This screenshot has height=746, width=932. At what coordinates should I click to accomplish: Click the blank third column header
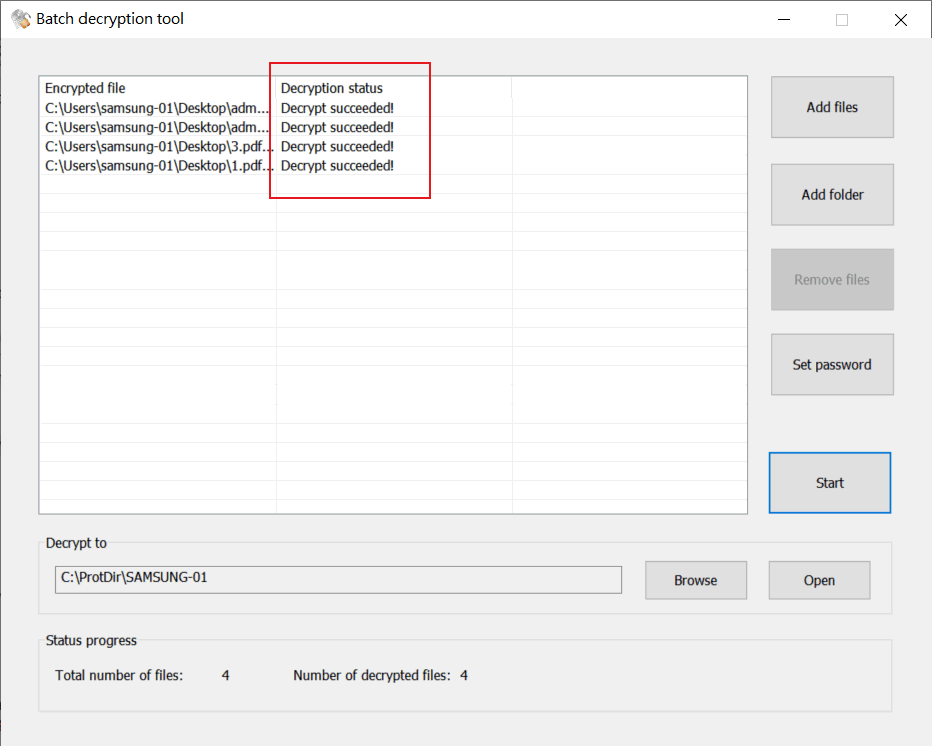click(x=628, y=88)
